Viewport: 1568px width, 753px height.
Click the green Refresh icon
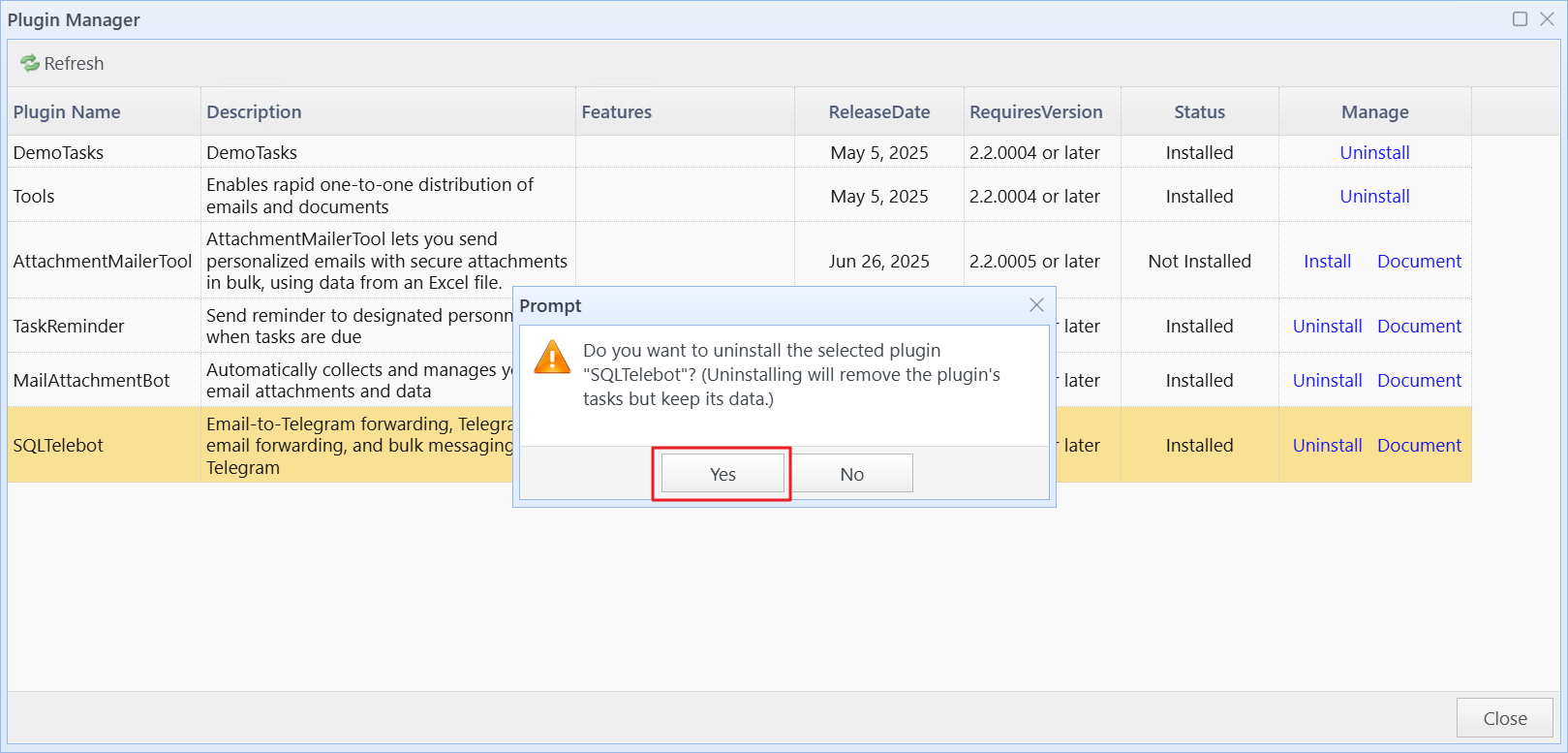click(x=30, y=64)
